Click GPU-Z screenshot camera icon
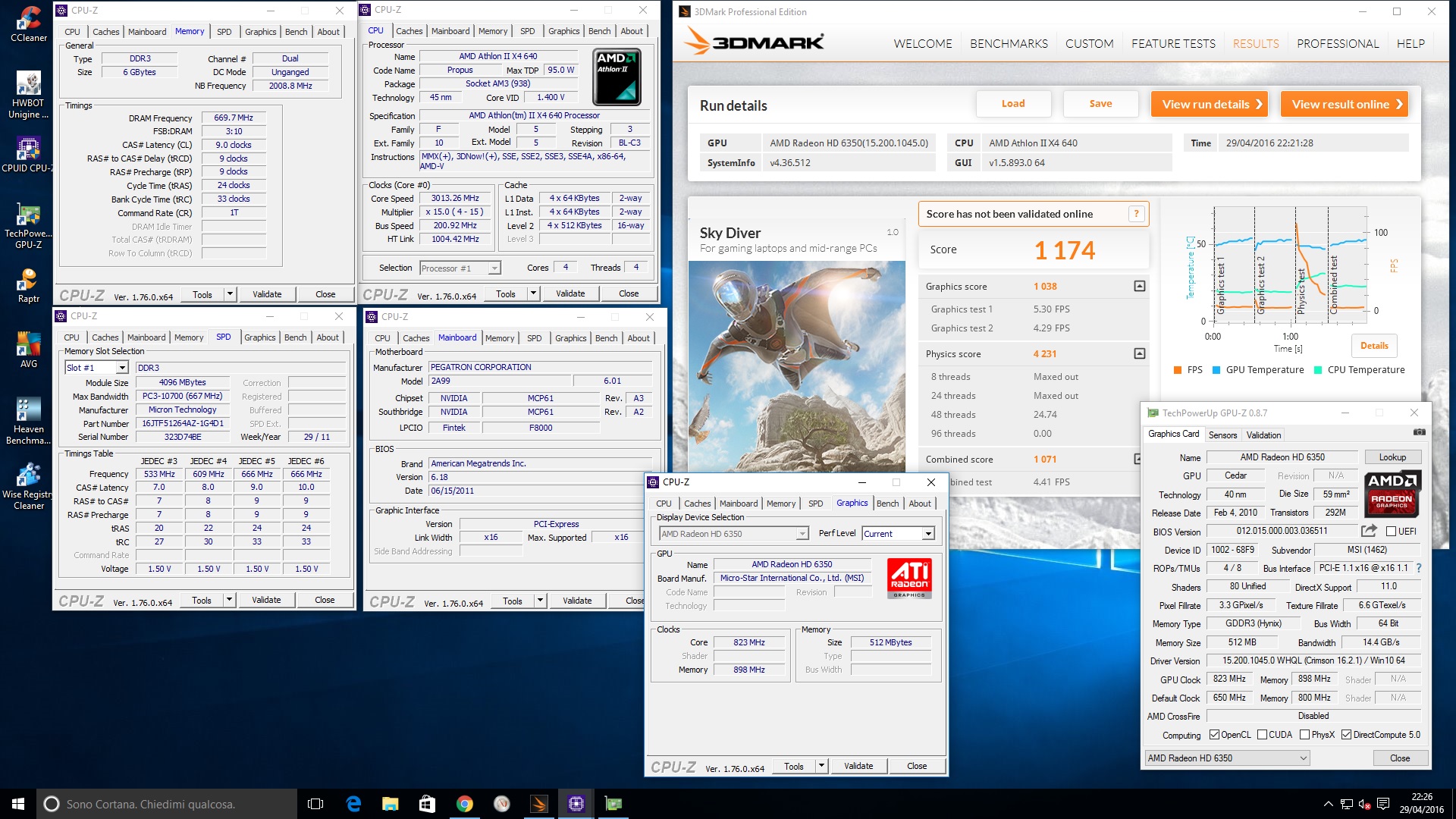The width and height of the screenshot is (1456, 819). pos(1419,432)
